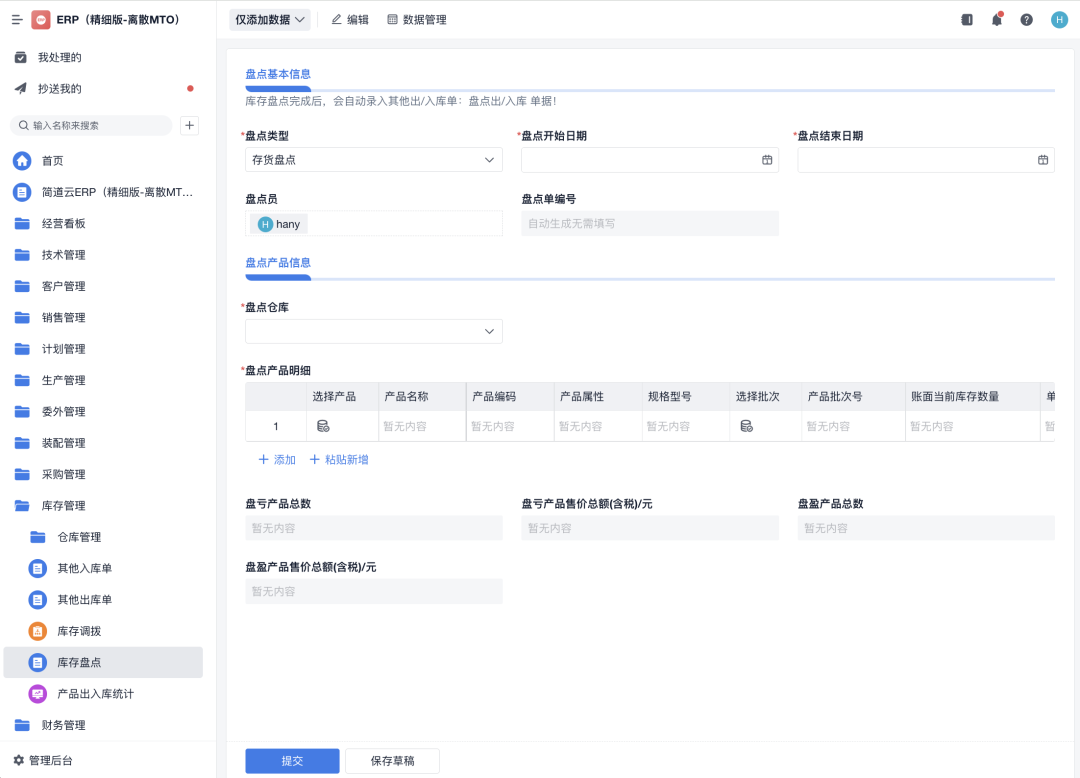Click the 选择产品 database icon in row 1
Image resolution: width=1080 pixels, height=778 pixels.
(323, 426)
